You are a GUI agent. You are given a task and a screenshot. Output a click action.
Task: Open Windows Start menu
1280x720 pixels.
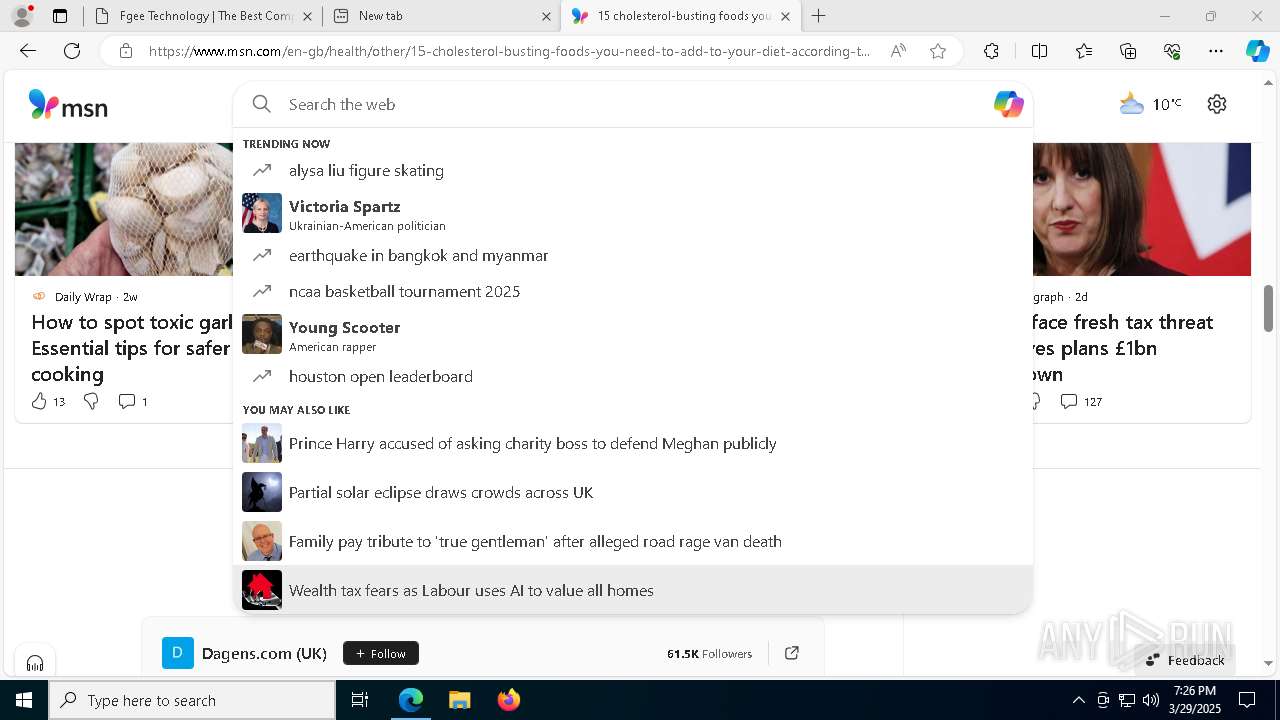coord(24,700)
